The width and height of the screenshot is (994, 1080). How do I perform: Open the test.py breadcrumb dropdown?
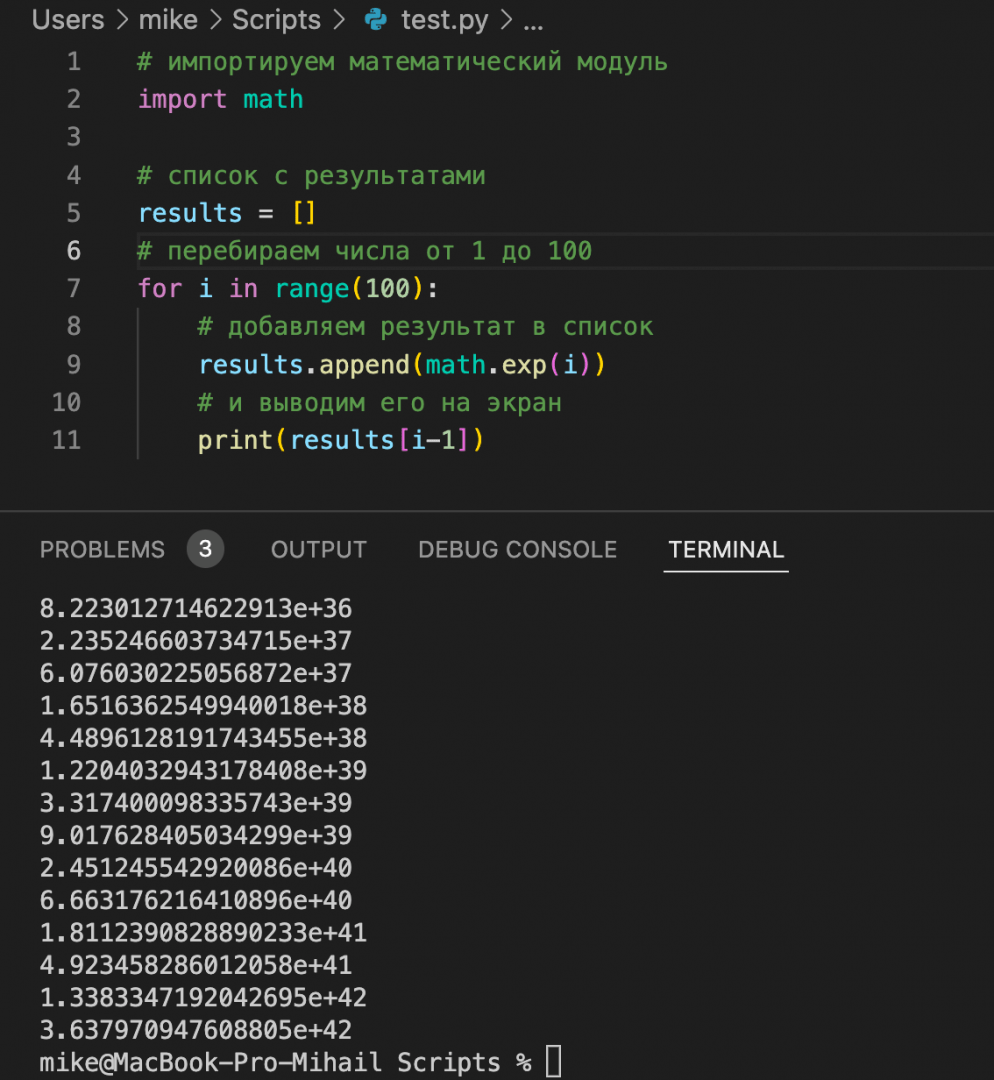point(443,19)
